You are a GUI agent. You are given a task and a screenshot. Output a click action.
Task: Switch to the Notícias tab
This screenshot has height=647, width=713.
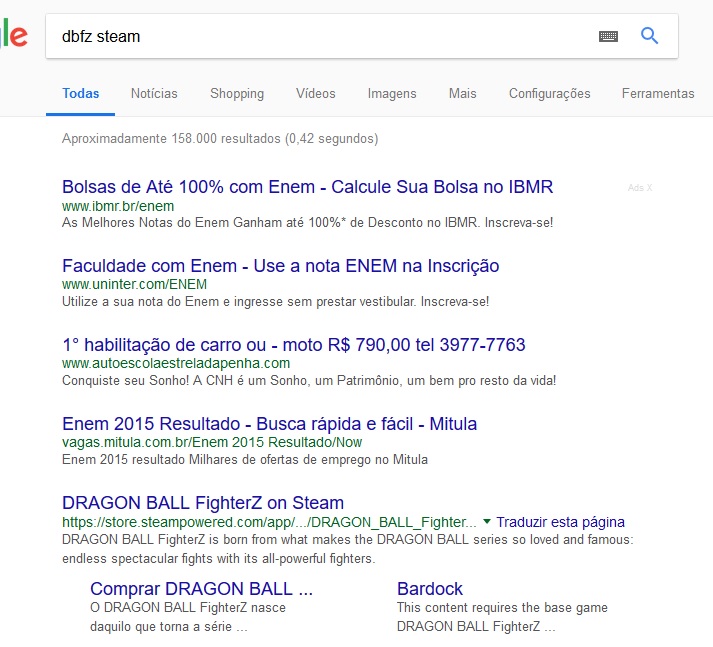pyautogui.click(x=154, y=94)
